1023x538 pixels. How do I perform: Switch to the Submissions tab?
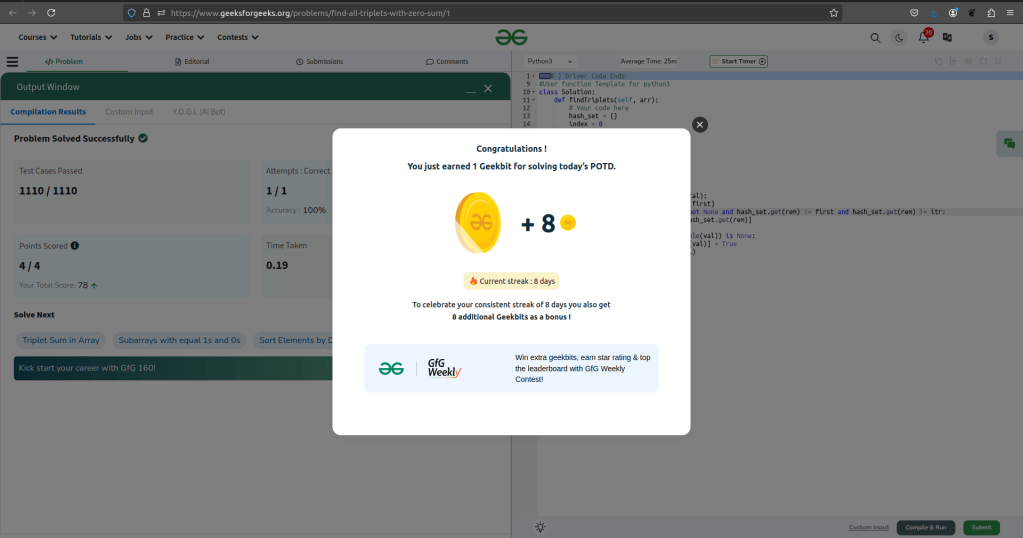(320, 62)
